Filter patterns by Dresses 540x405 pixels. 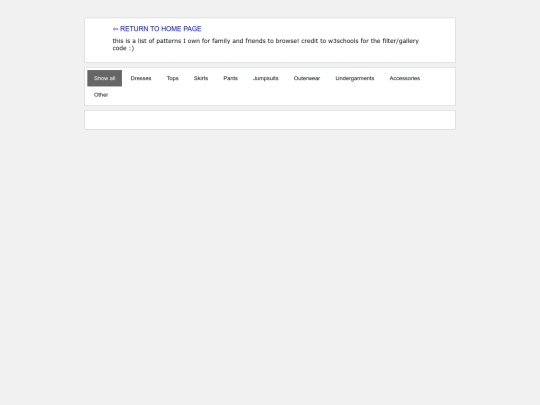coord(141,78)
